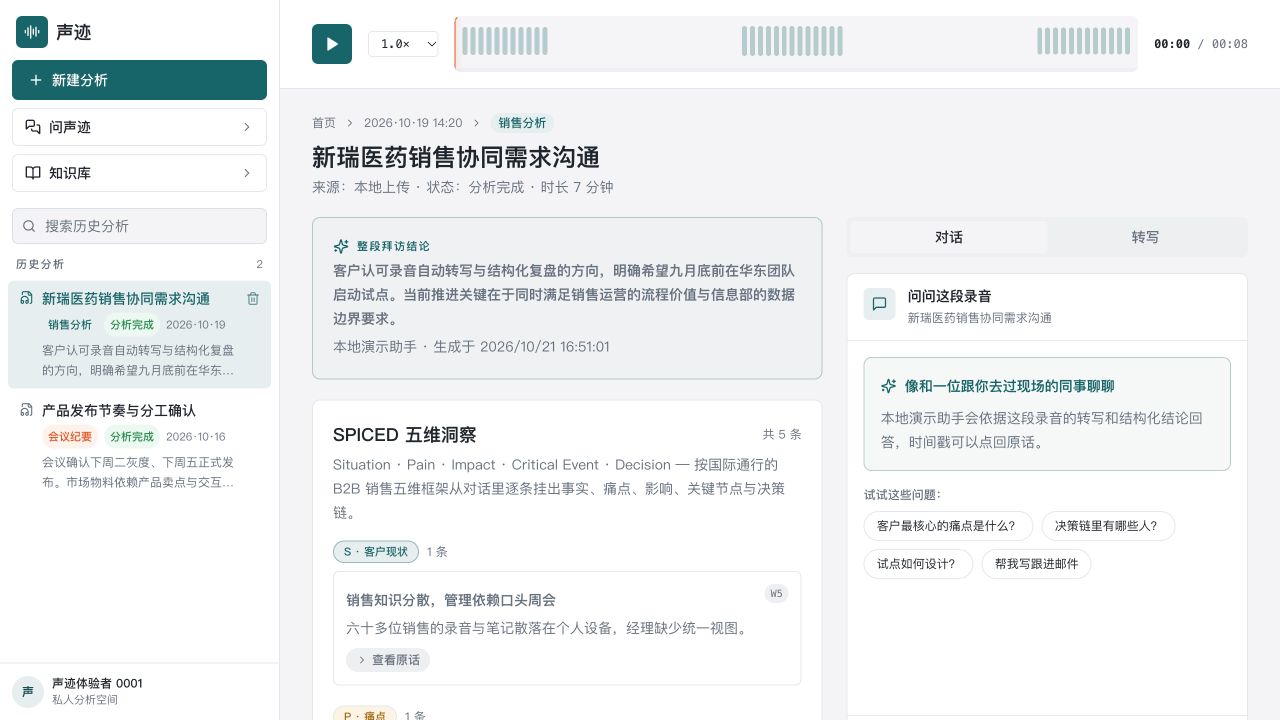Open the 知识库 knowledge base
Image resolution: width=1280 pixels, height=720 pixels.
pos(139,173)
